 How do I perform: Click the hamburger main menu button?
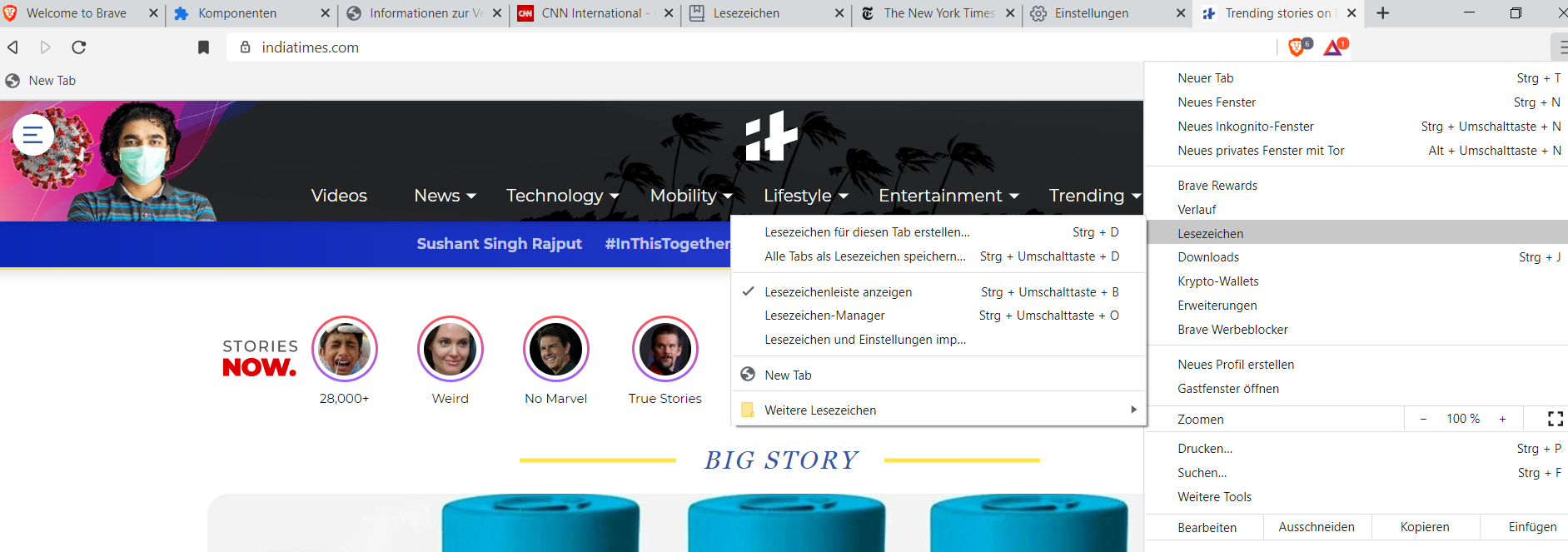point(1562,47)
